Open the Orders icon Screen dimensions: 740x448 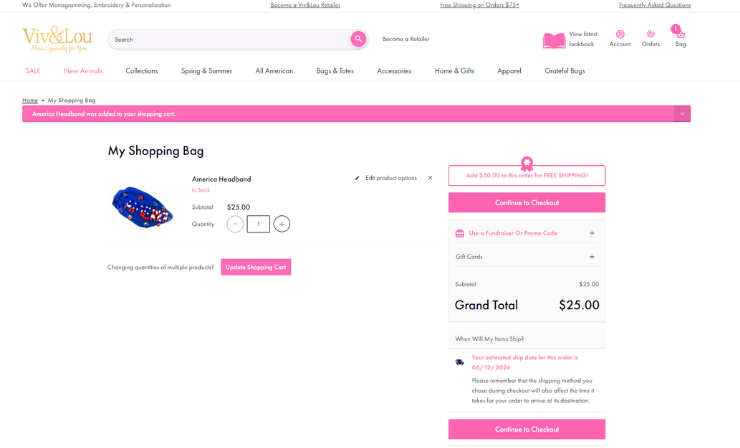650,35
